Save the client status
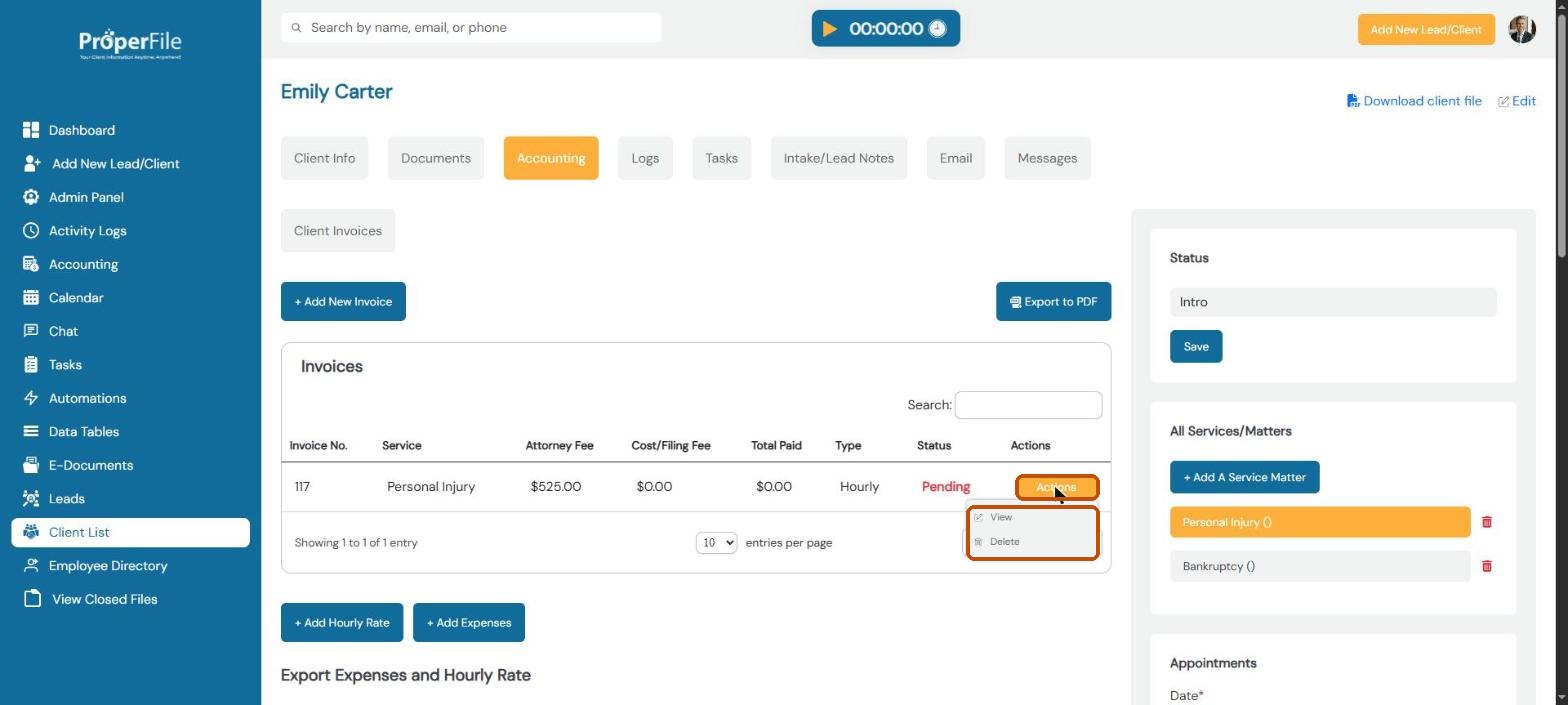The image size is (1568, 705). coord(1196,346)
